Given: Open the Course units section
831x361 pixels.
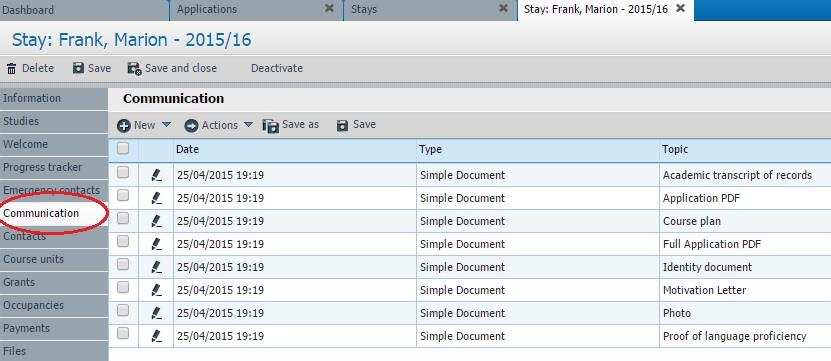Looking at the screenshot, I should (x=54, y=259).
